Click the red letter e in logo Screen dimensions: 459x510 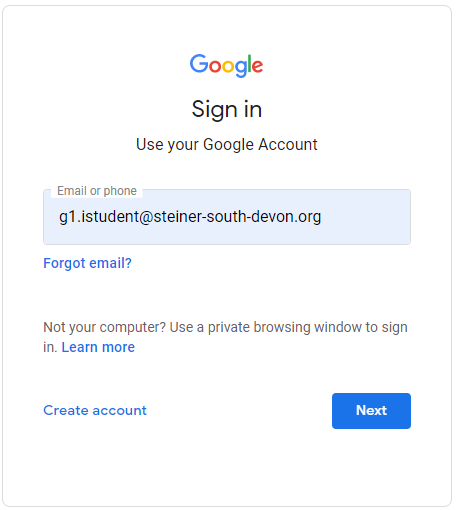257,67
